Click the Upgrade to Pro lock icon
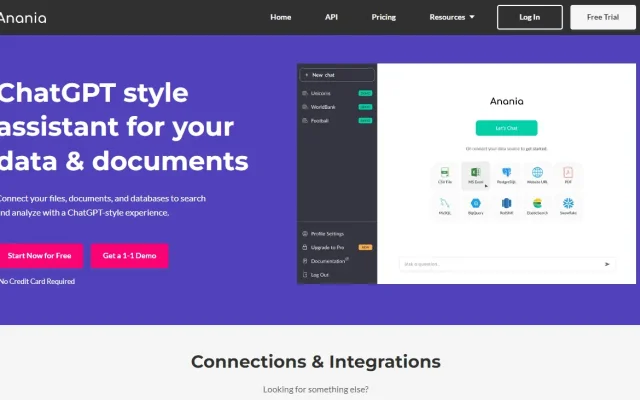This screenshot has height=400, width=640. 304,247
